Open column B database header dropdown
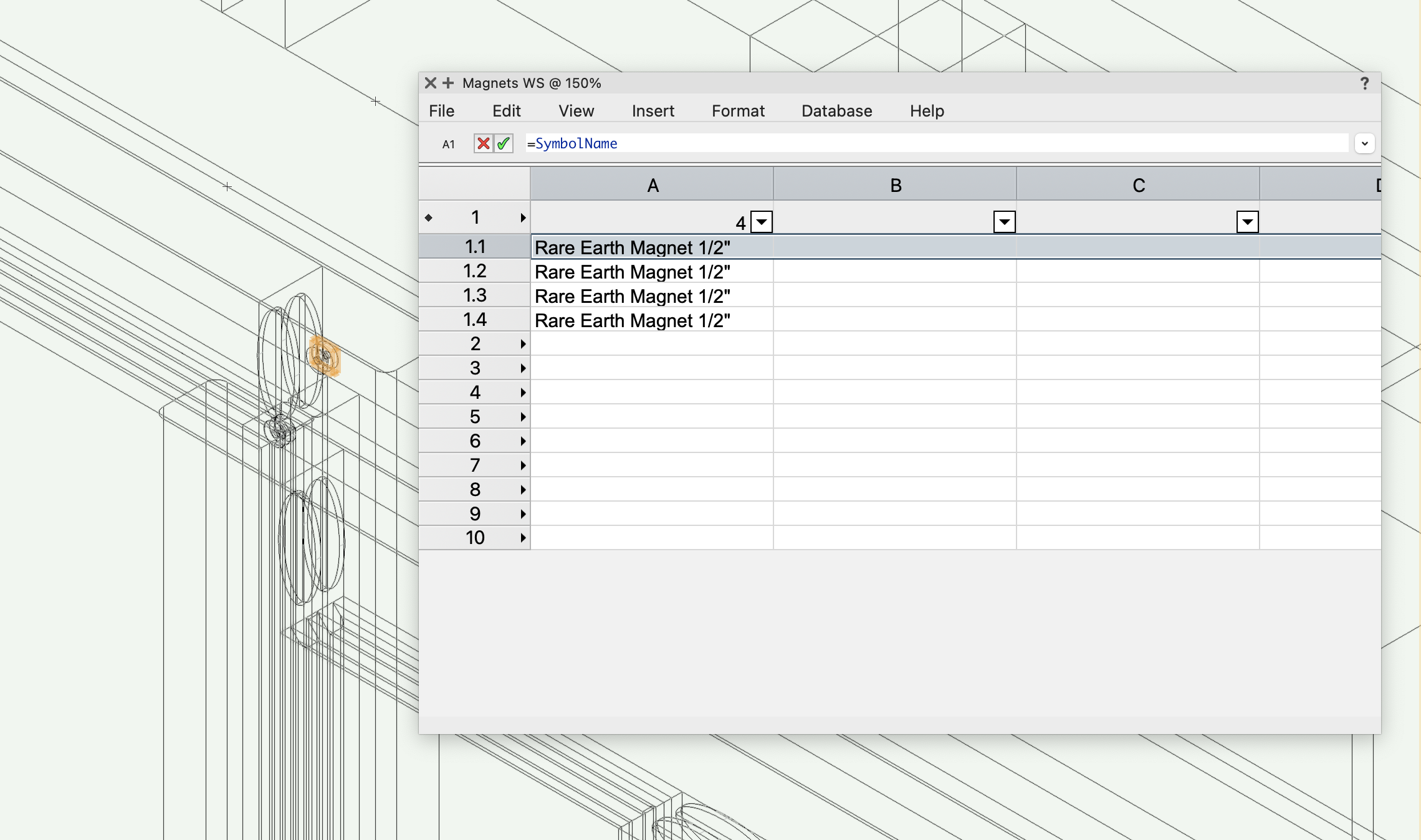Image resolution: width=1421 pixels, height=840 pixels. 1004,222
